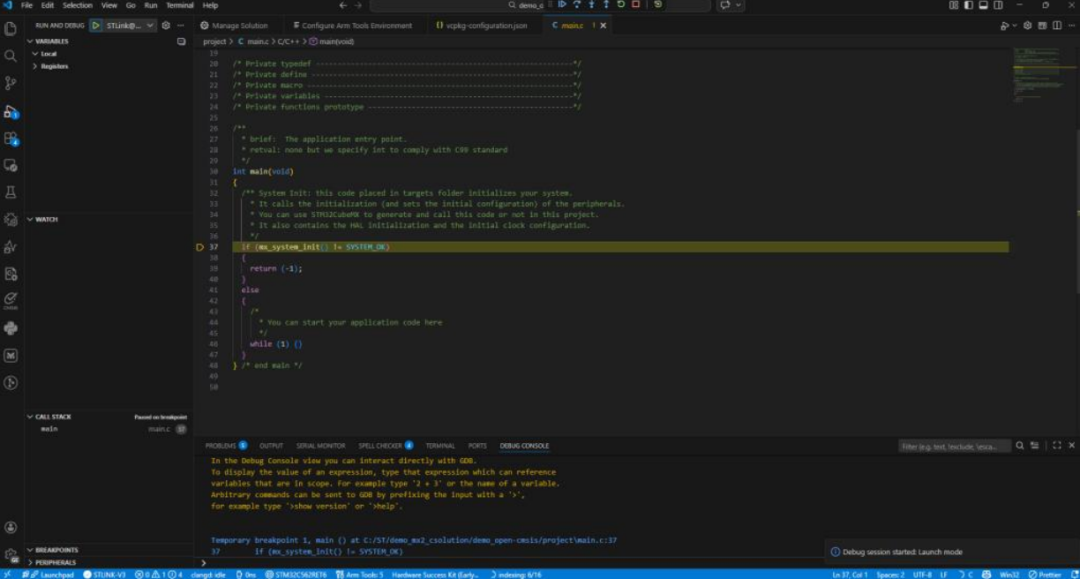This screenshot has height=579, width=1080.
Task: Click the debug console filter field
Action: pos(954,446)
